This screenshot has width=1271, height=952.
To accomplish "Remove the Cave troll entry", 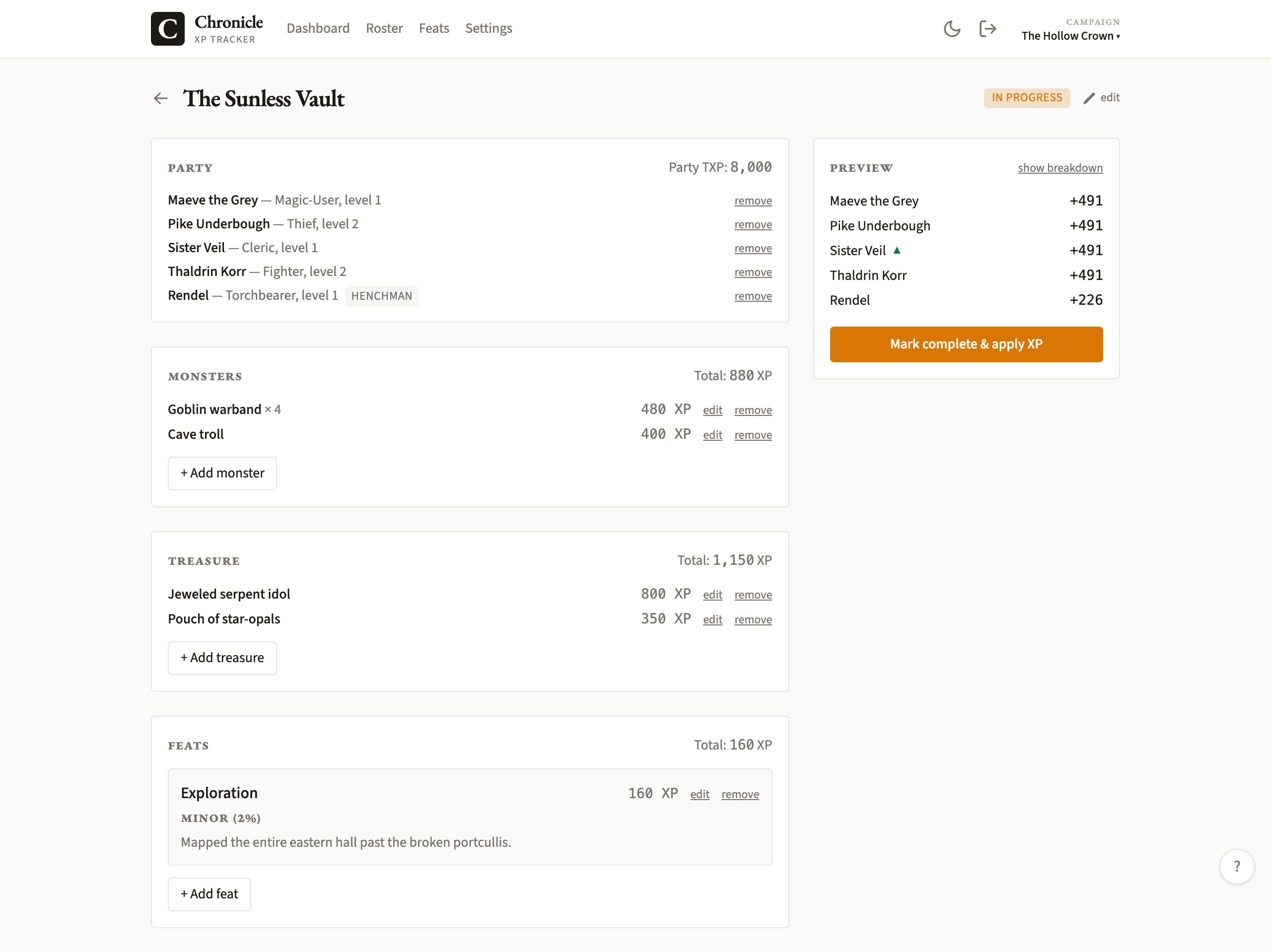I will (x=753, y=435).
